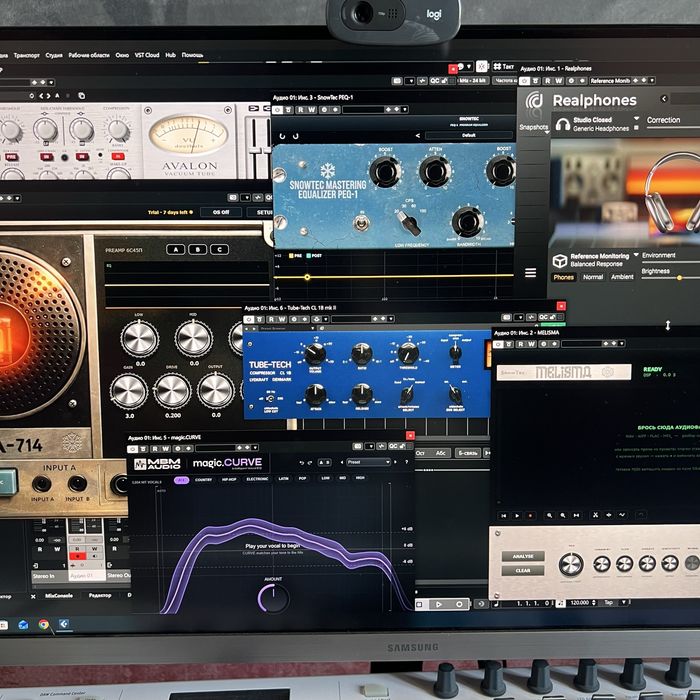Open the Preset dropdown in magic.CURVE
Screen dimensions: 700x700
(368, 462)
